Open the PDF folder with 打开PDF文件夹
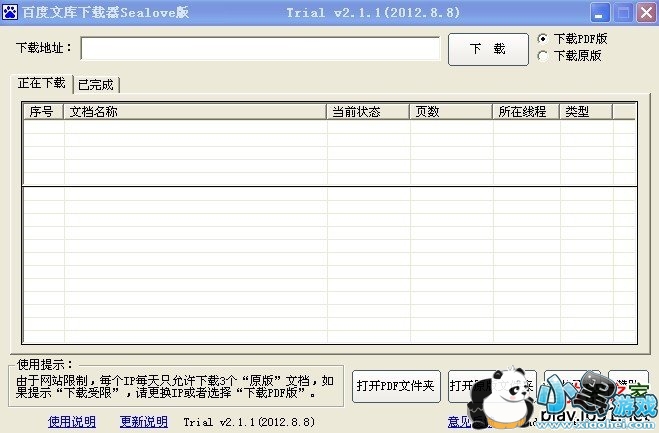 396,386
